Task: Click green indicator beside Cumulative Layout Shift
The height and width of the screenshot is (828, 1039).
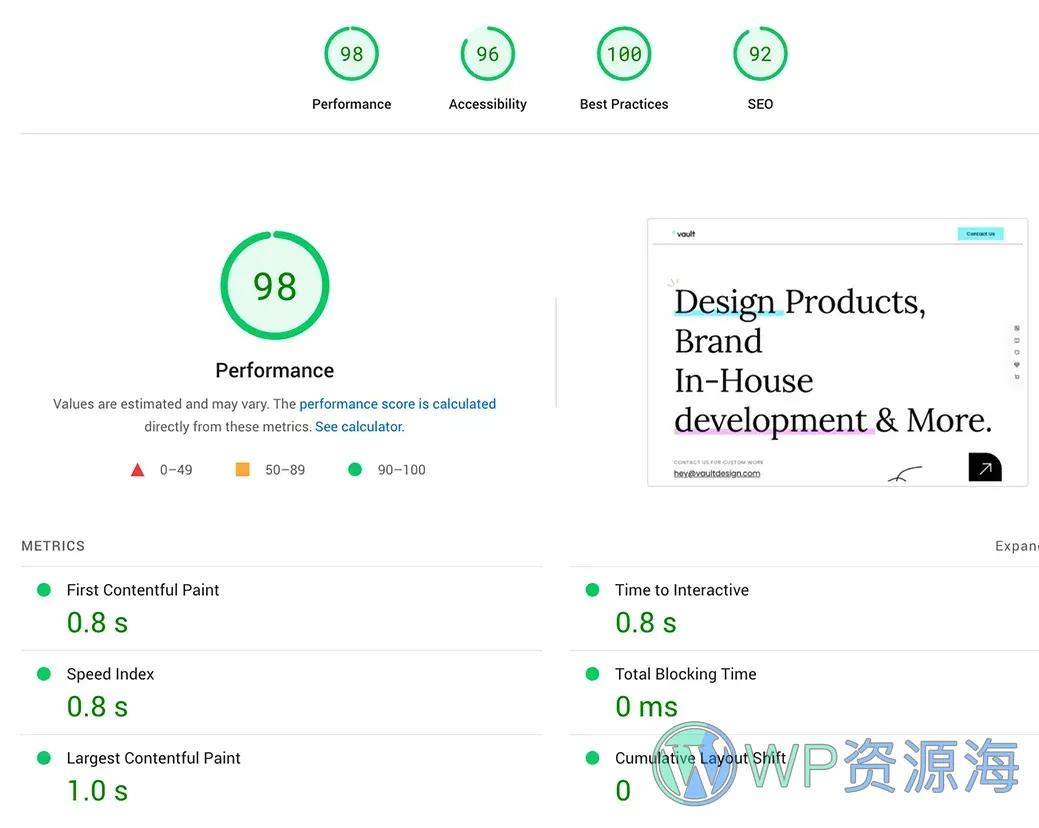Action: [x=593, y=758]
